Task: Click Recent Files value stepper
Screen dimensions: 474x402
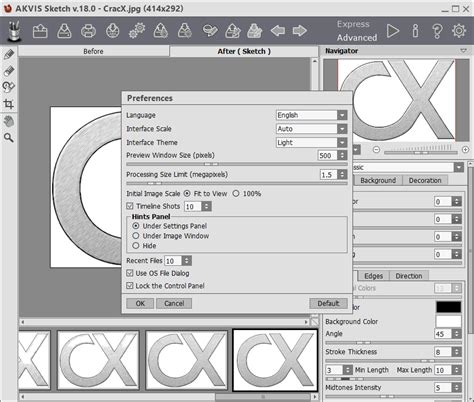Action: click(187, 261)
